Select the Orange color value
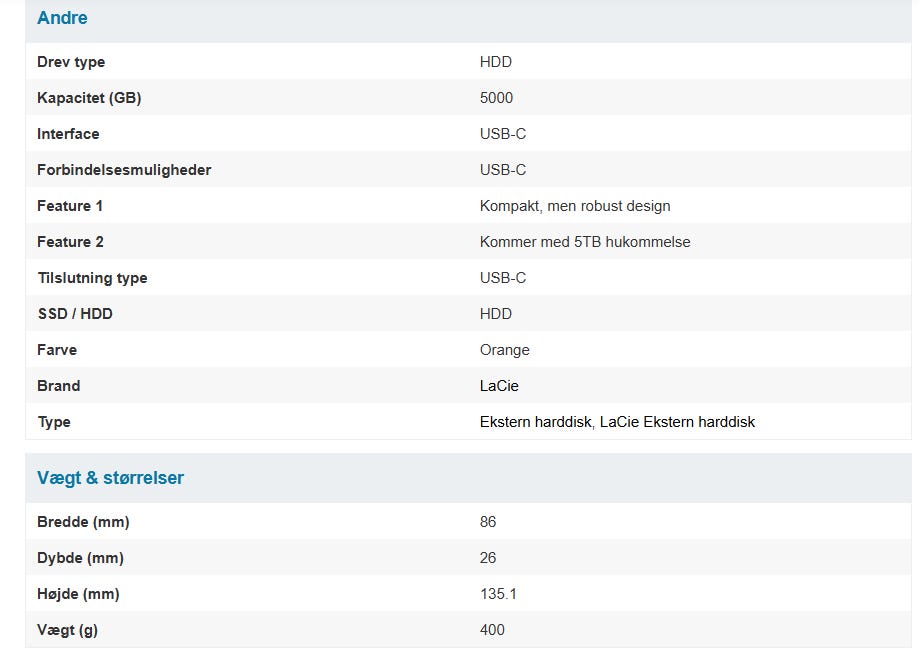 pos(504,350)
